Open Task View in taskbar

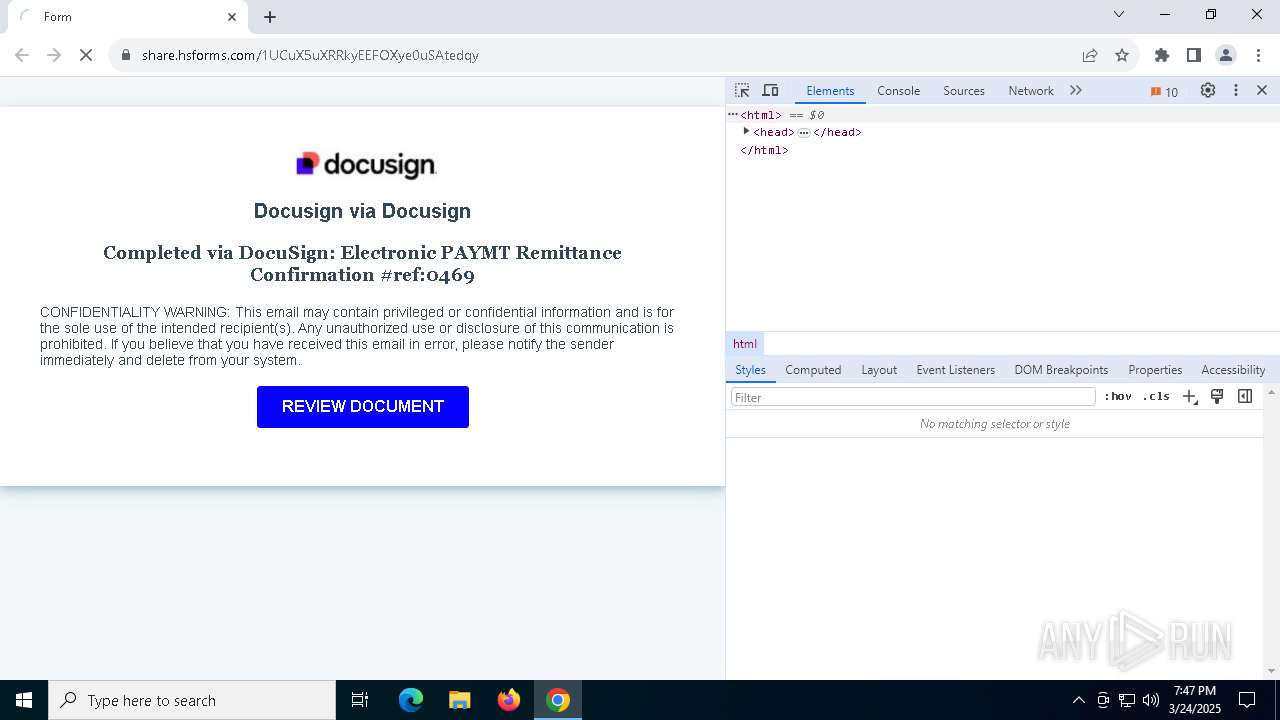[x=360, y=700]
